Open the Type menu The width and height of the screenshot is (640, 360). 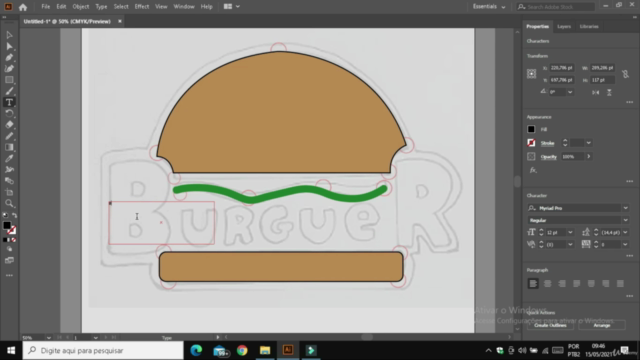[101, 7]
